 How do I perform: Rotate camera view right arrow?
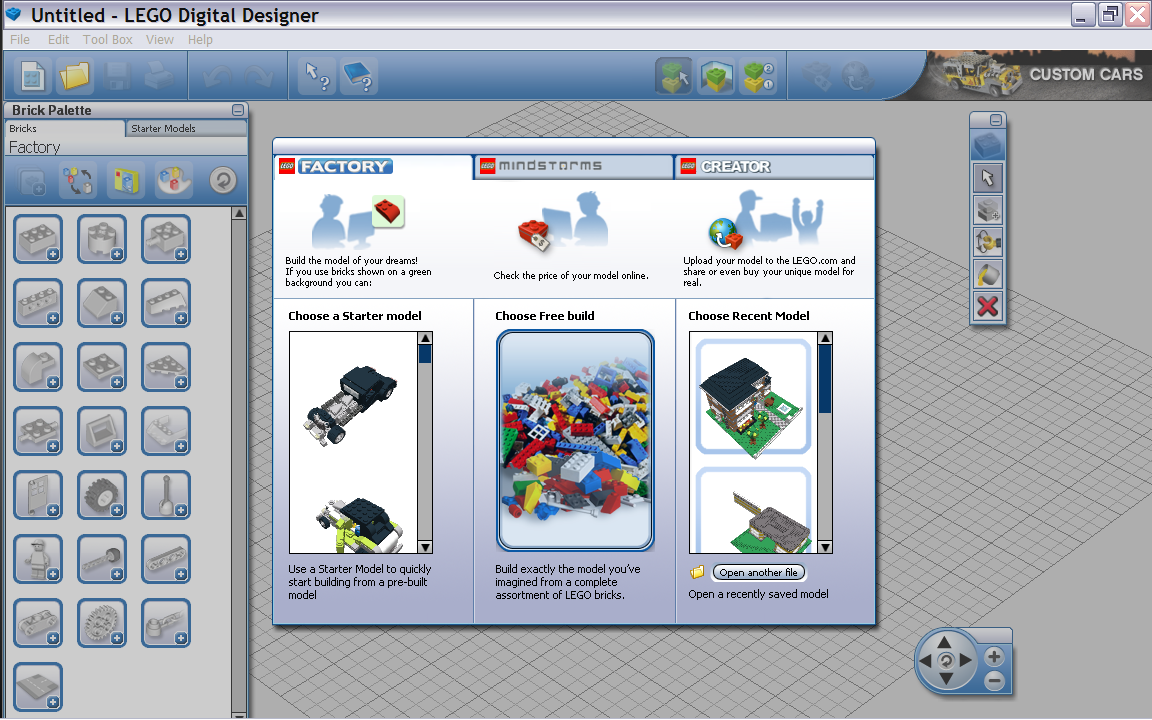click(x=966, y=661)
